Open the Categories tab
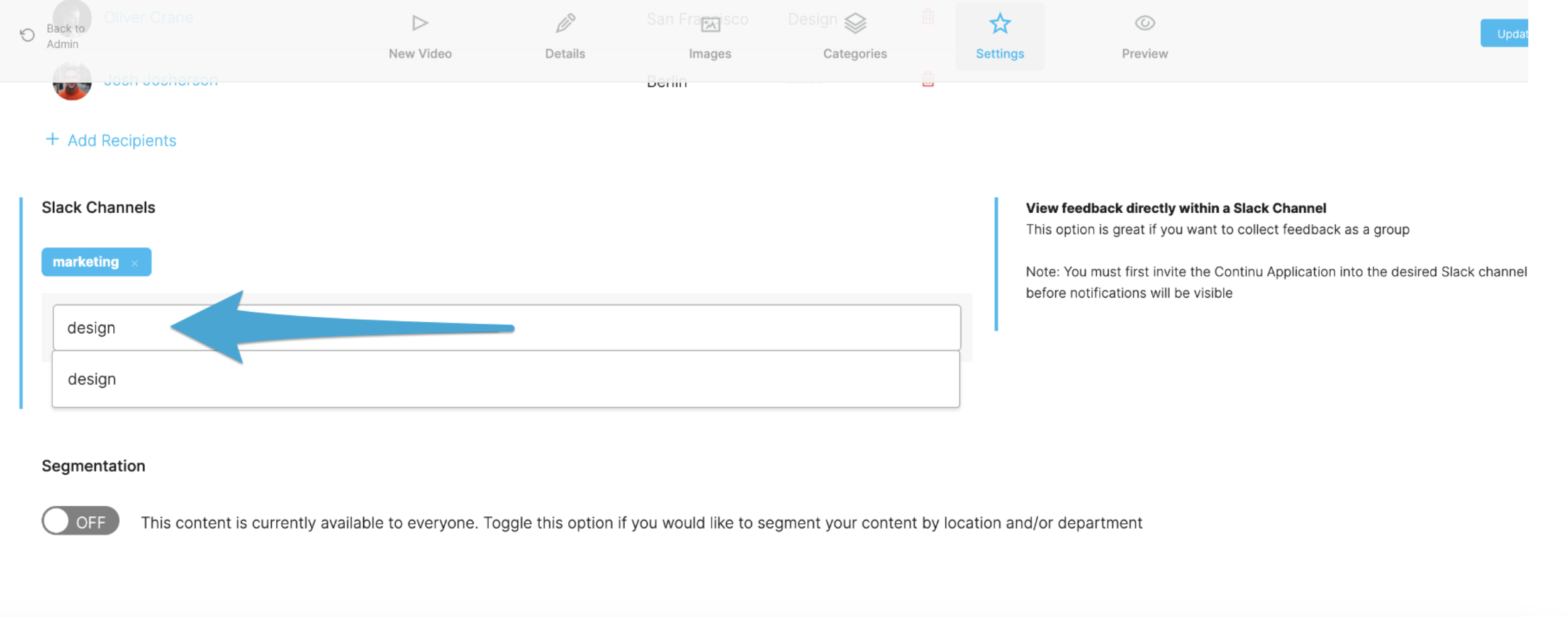 [854, 36]
